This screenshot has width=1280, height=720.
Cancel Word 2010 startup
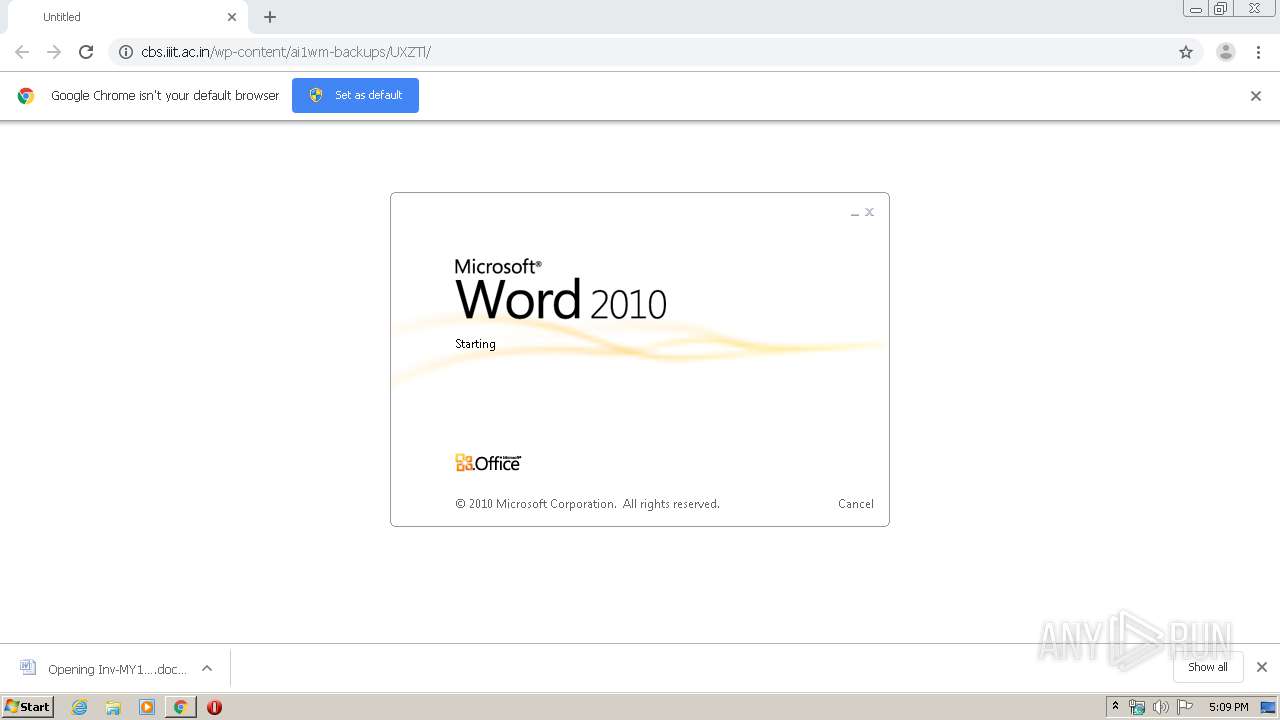[856, 504]
